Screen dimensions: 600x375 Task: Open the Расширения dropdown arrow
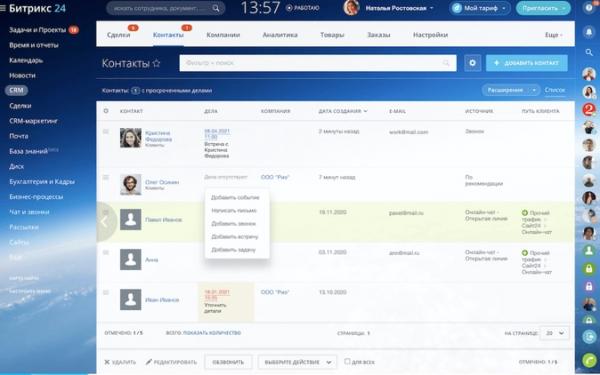point(534,90)
